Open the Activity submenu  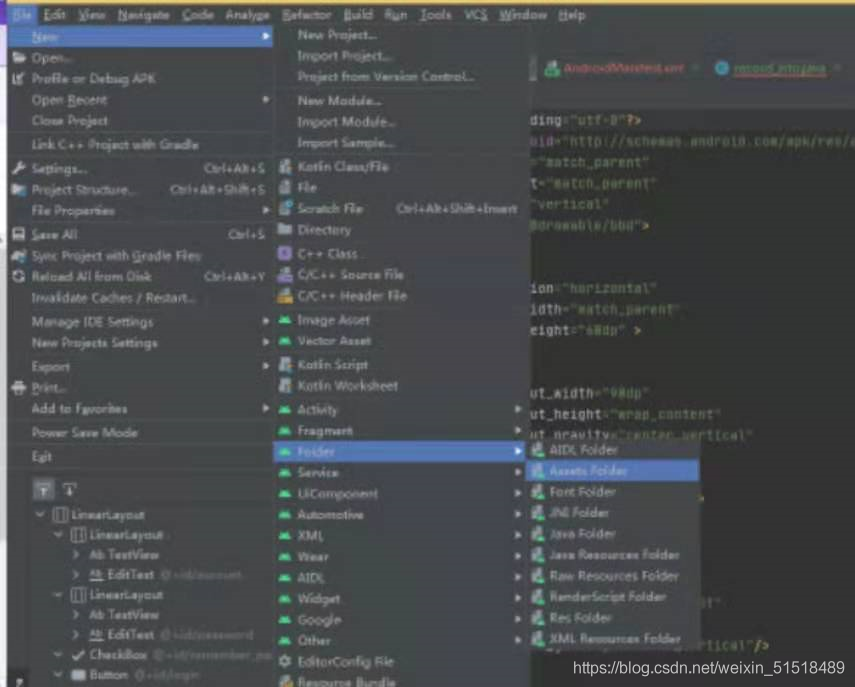click(400, 409)
